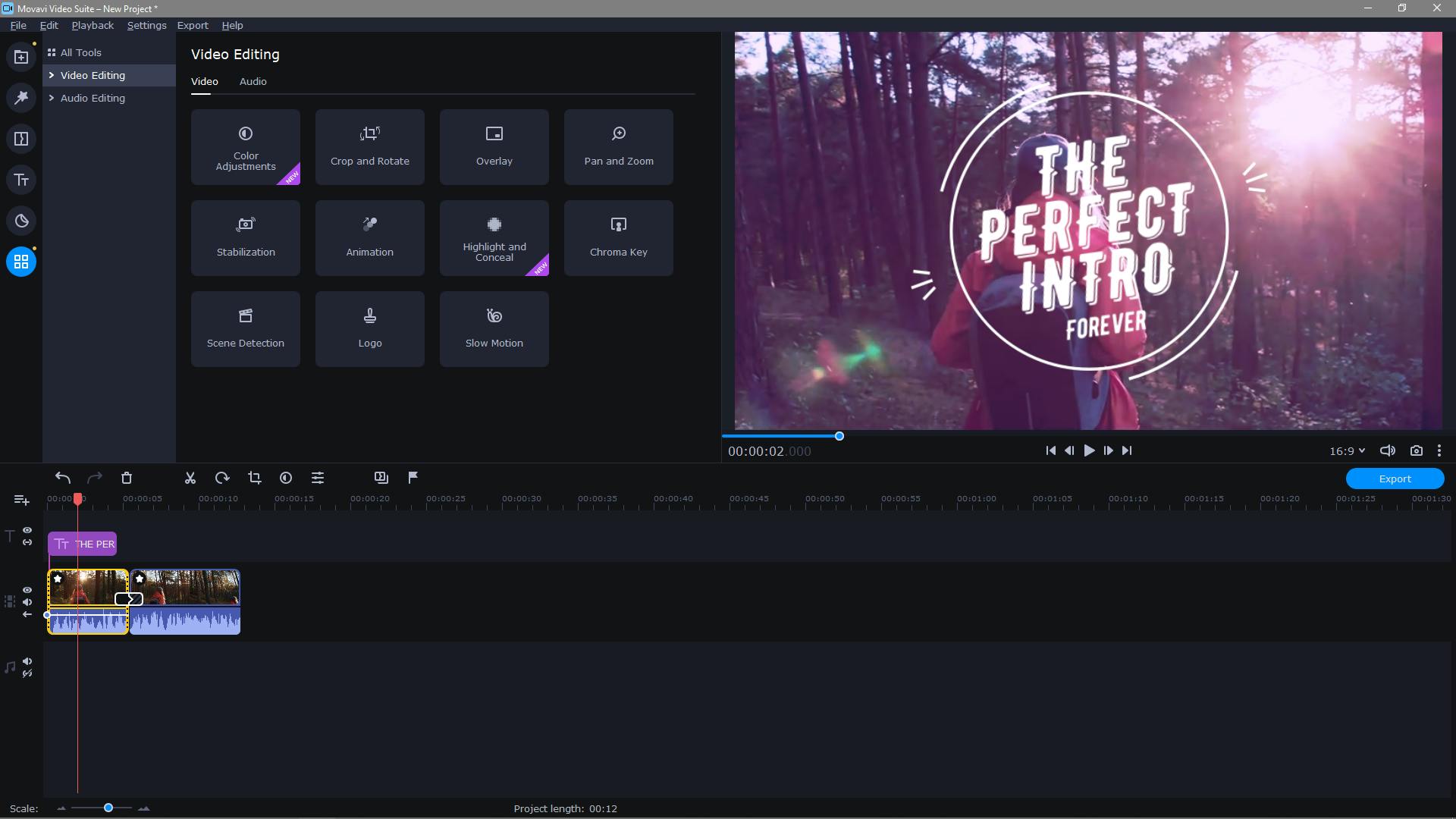Open the Crop and Rotate tool

coord(369,146)
